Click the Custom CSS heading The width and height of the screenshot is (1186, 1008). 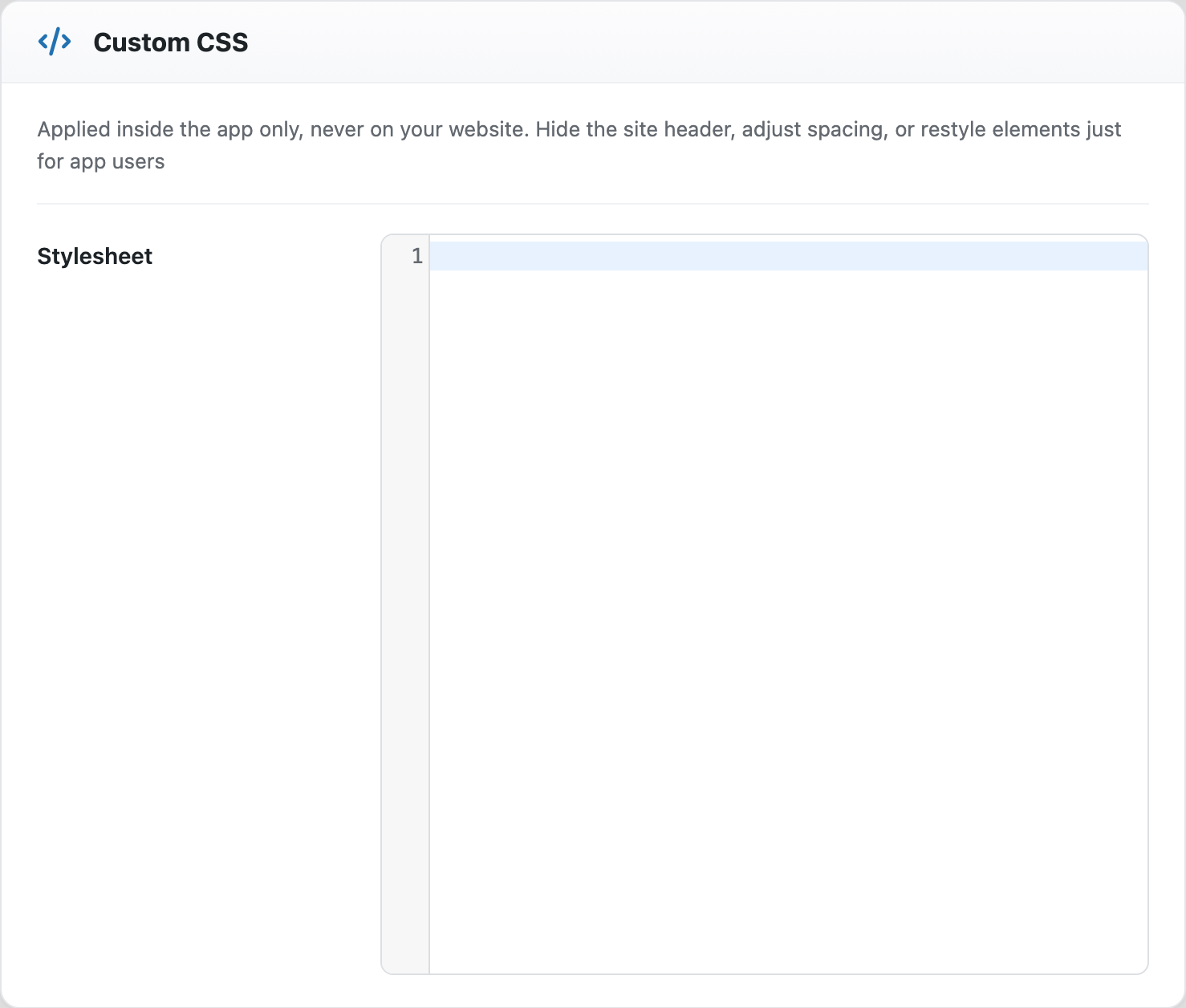click(x=171, y=43)
